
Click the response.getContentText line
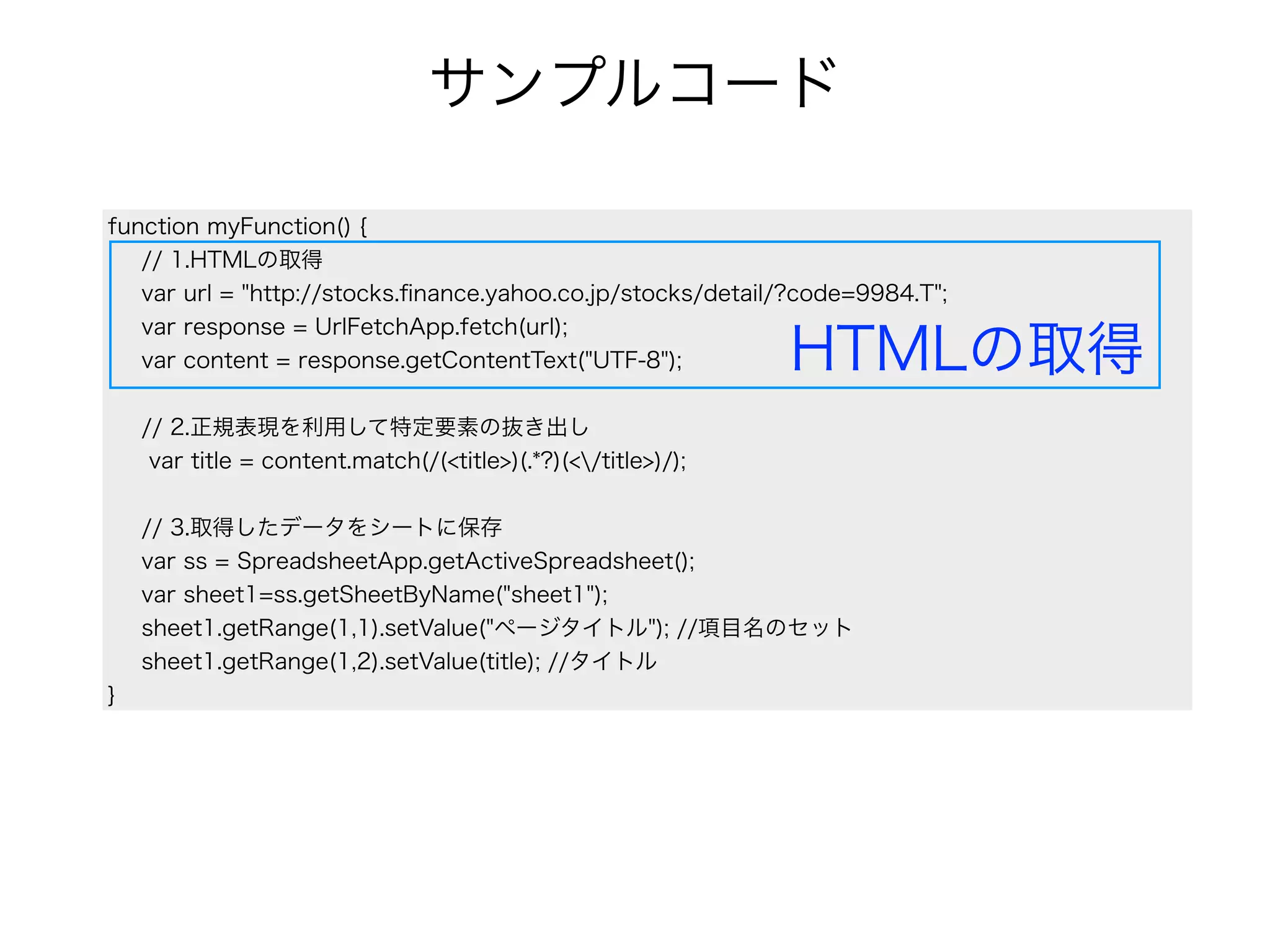tap(411, 360)
